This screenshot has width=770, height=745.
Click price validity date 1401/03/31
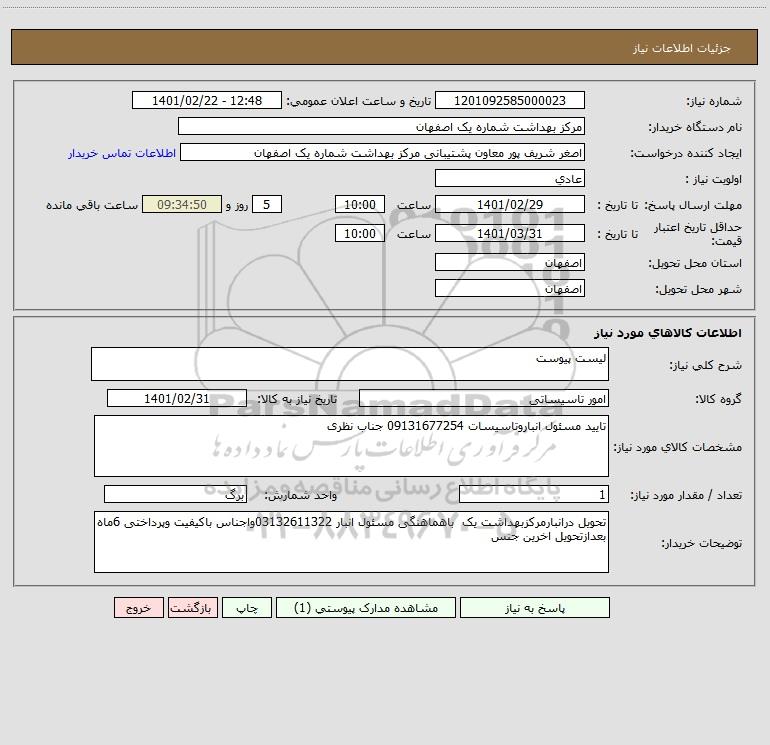click(x=510, y=233)
